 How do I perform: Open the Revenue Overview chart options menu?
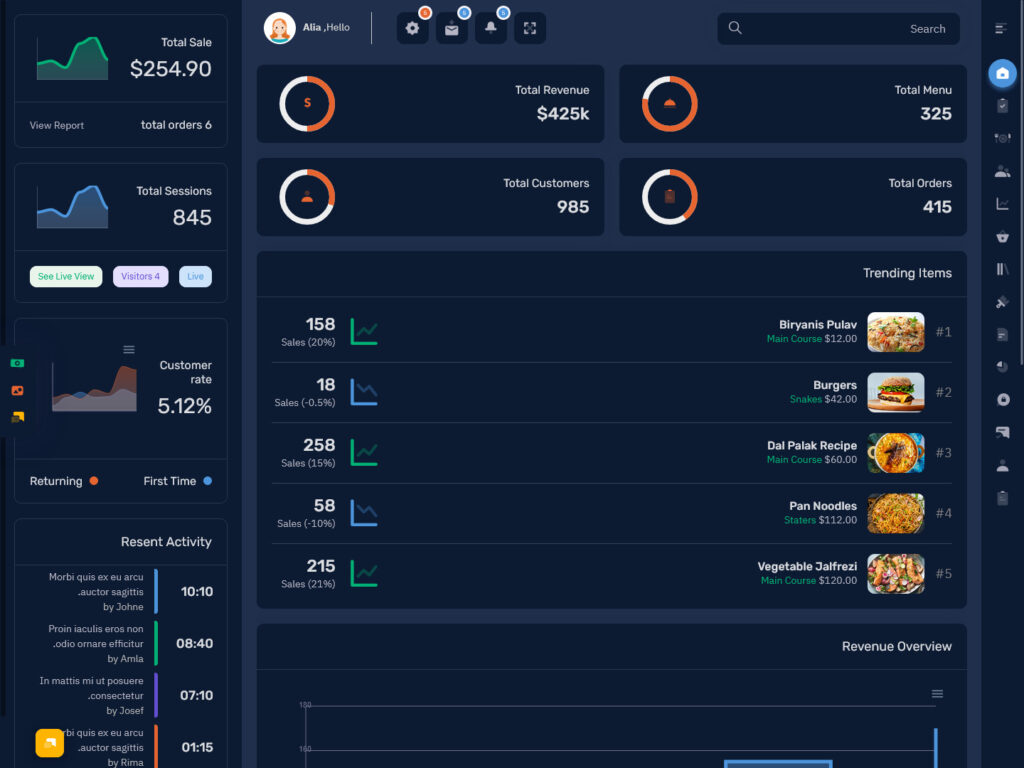[937, 692]
